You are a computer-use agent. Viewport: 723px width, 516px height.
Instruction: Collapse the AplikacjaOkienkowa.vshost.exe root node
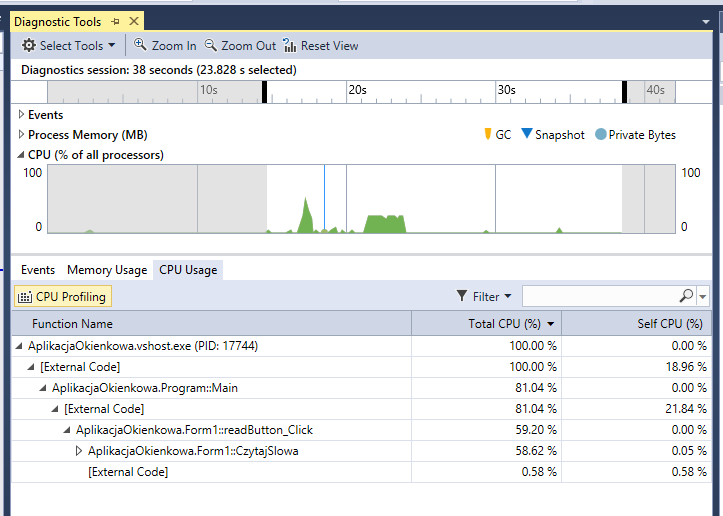click(20, 346)
